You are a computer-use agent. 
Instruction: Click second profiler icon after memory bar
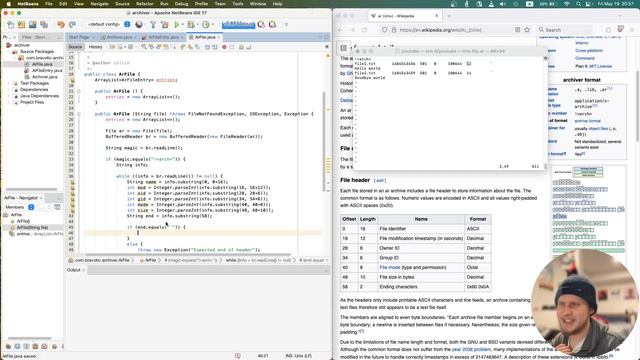click(x=272, y=24)
